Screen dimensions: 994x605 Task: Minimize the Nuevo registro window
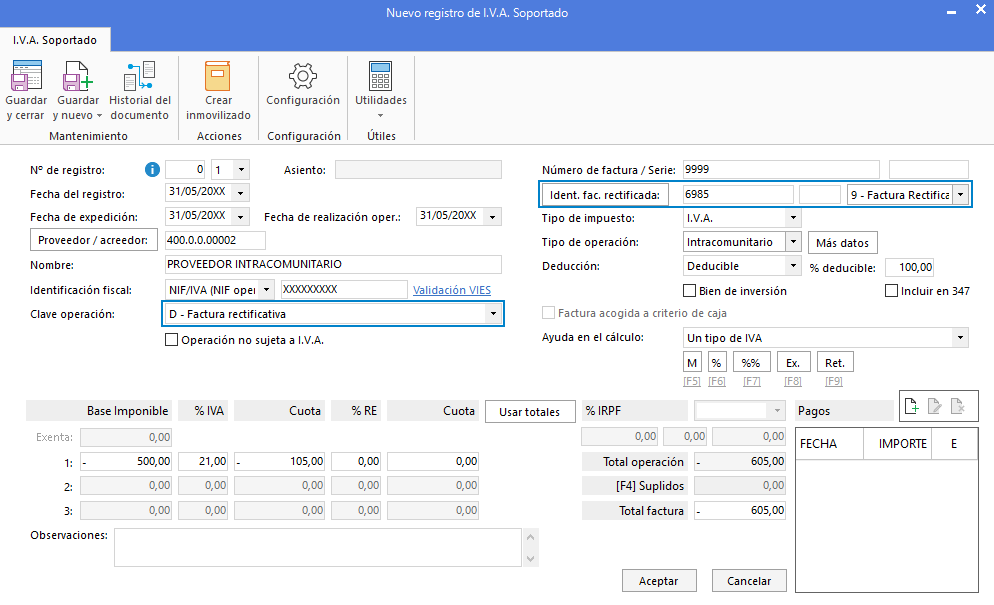(951, 12)
